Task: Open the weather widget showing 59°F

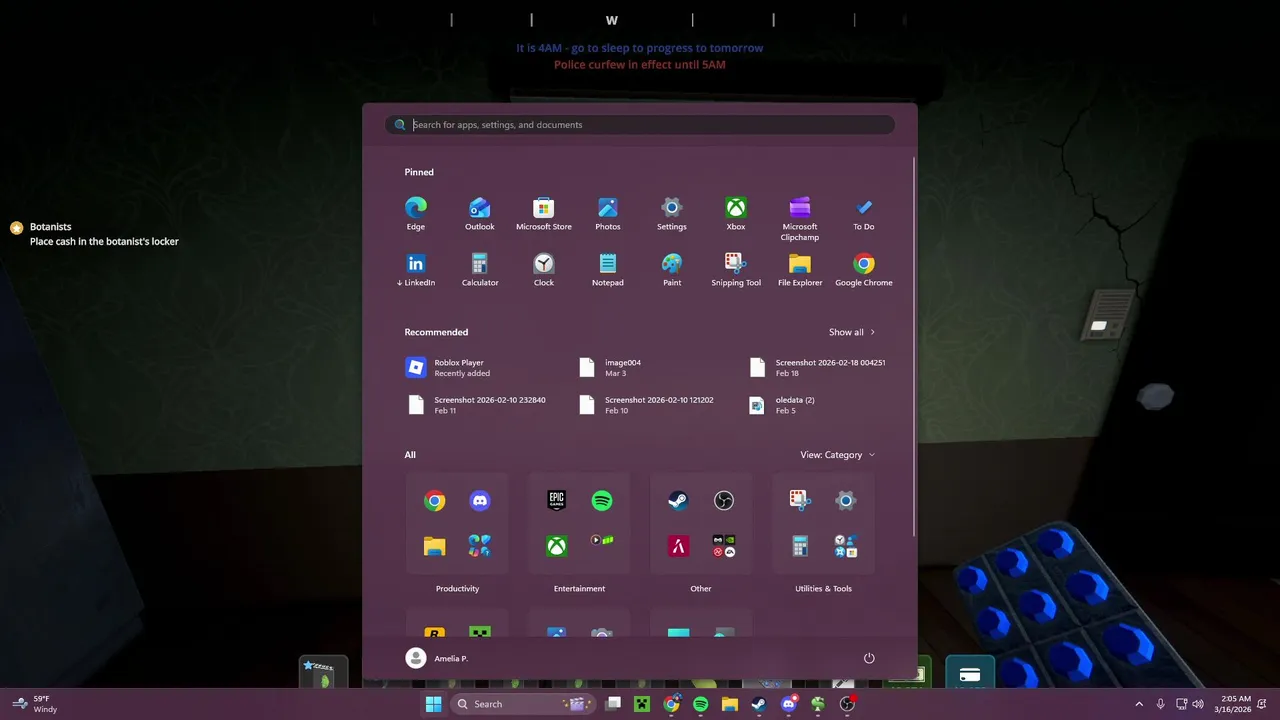Action: click(x=34, y=704)
